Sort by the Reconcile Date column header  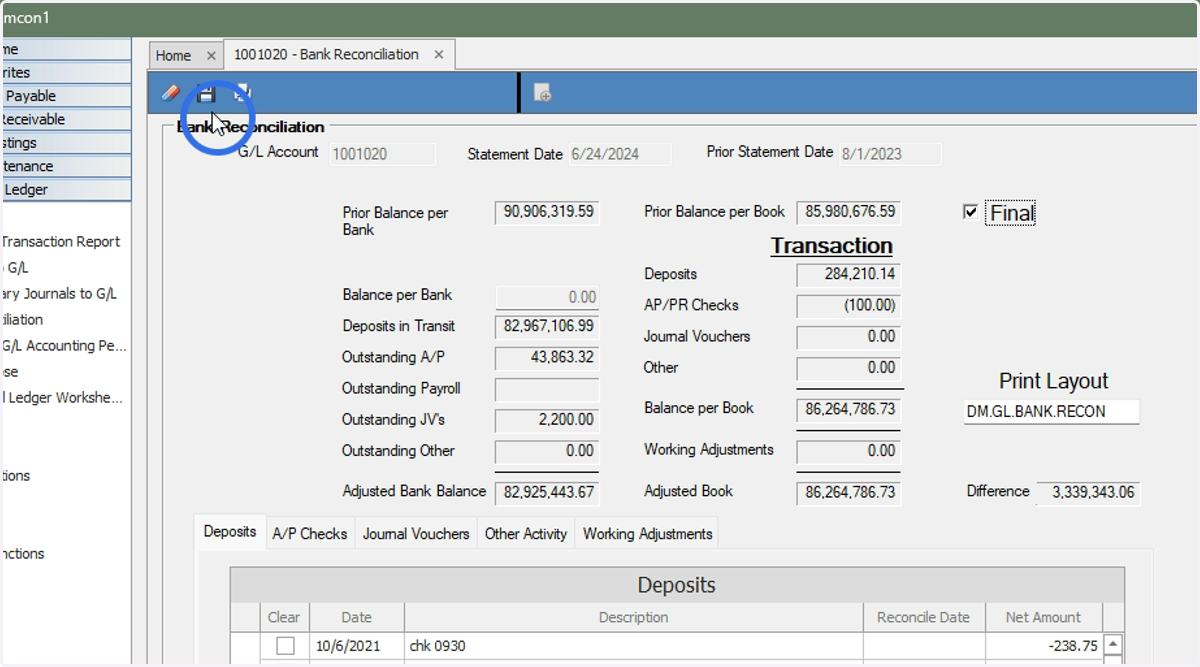[x=924, y=617]
